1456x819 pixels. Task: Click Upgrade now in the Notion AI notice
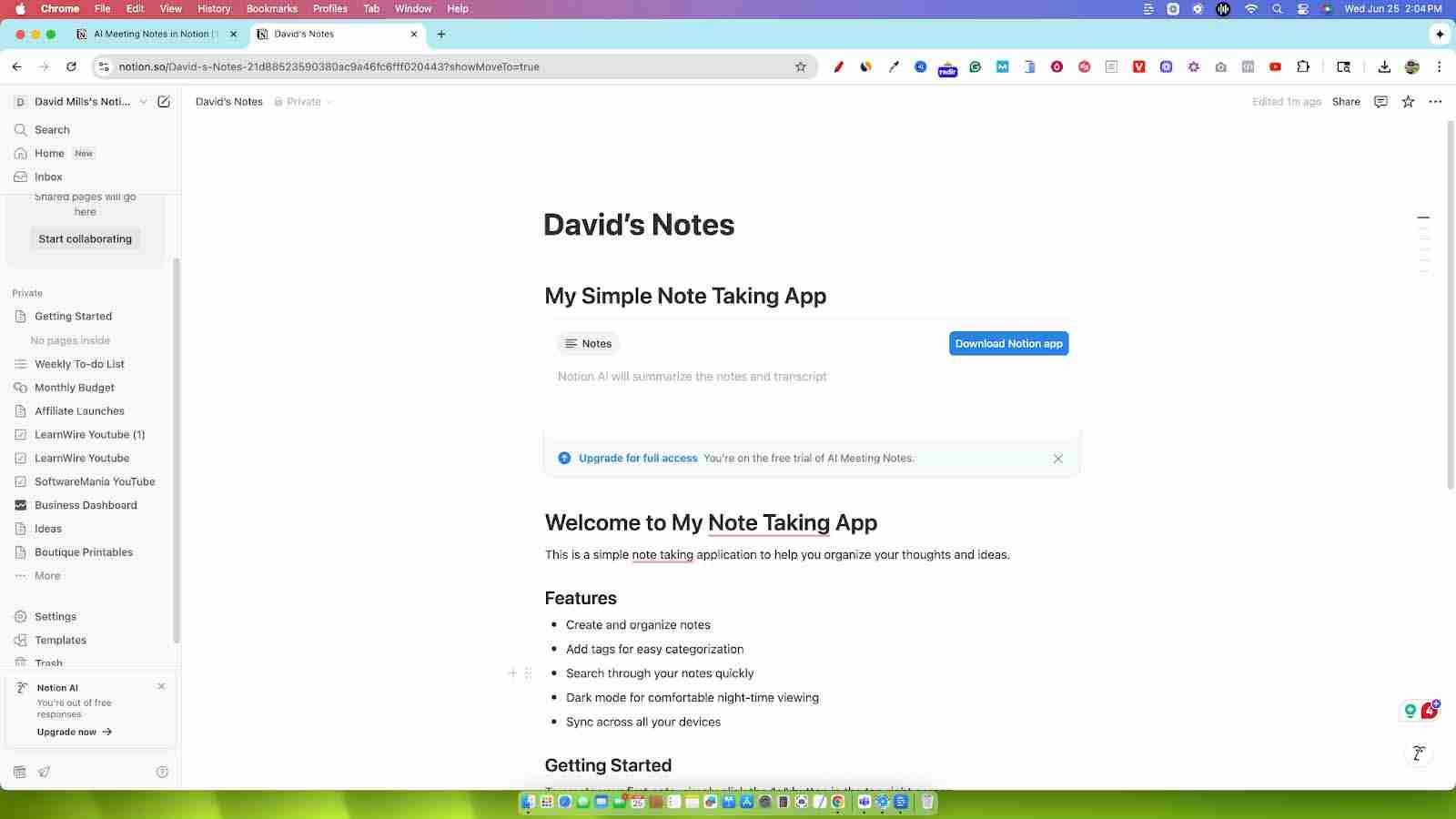75,732
